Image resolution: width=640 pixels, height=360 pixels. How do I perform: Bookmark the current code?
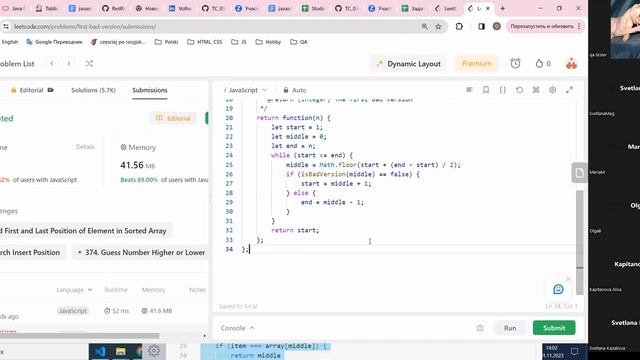(486, 90)
